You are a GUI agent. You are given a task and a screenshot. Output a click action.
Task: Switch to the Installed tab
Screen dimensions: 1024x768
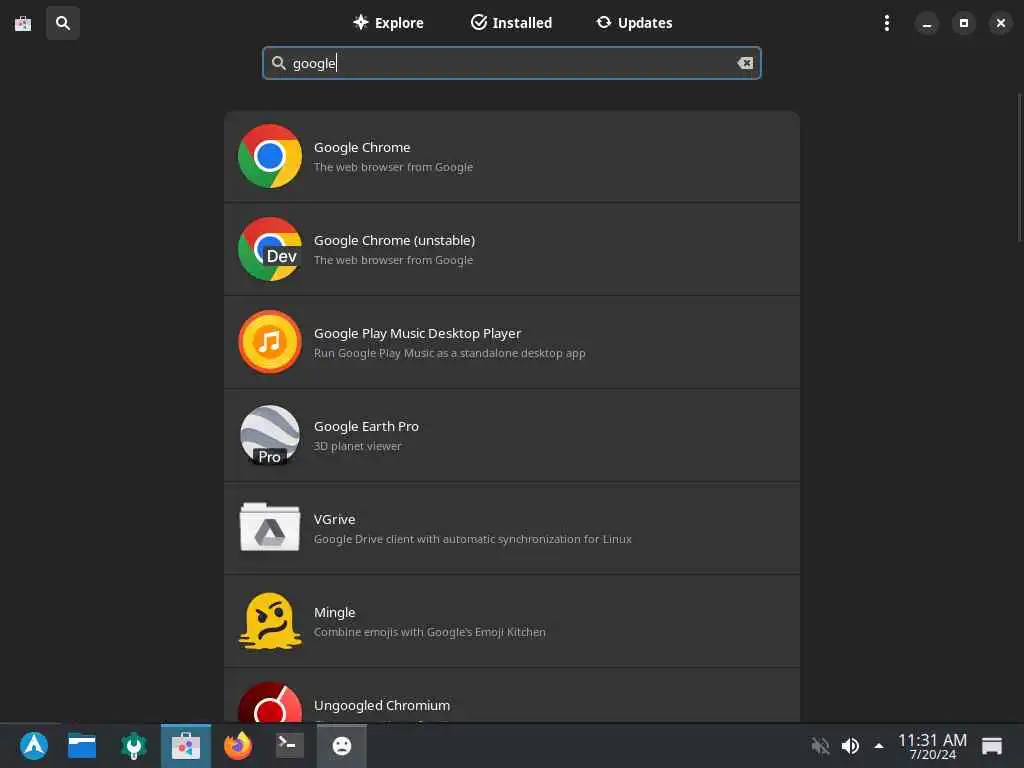(x=511, y=23)
